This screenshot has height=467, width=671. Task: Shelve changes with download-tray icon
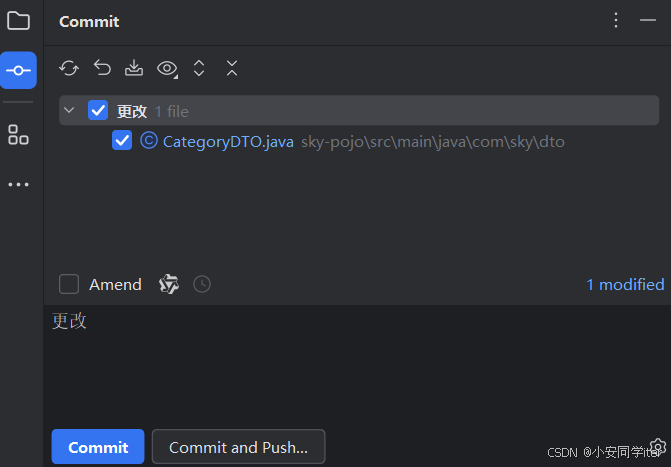point(134,68)
